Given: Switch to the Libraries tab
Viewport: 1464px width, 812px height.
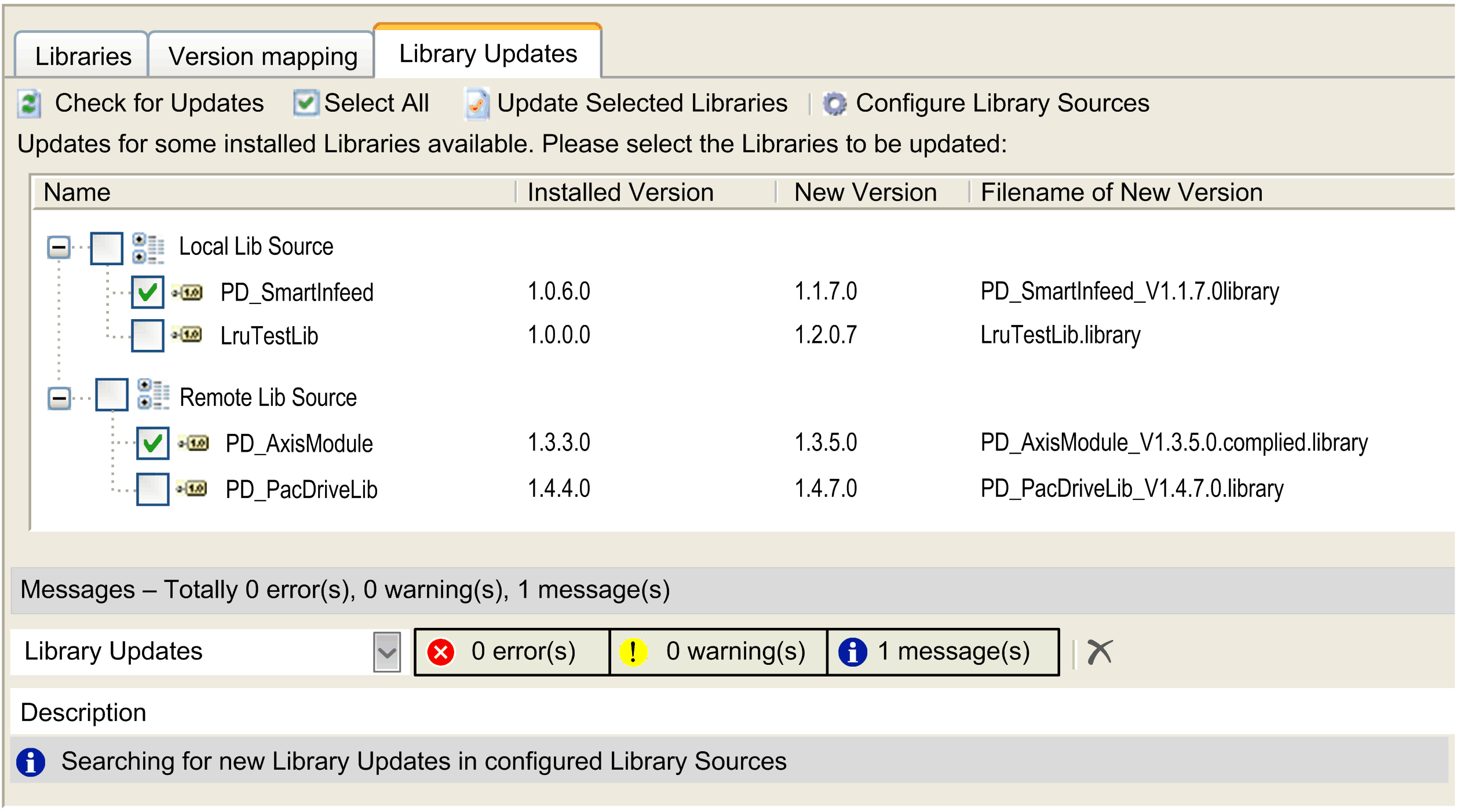Looking at the screenshot, I should (83, 55).
